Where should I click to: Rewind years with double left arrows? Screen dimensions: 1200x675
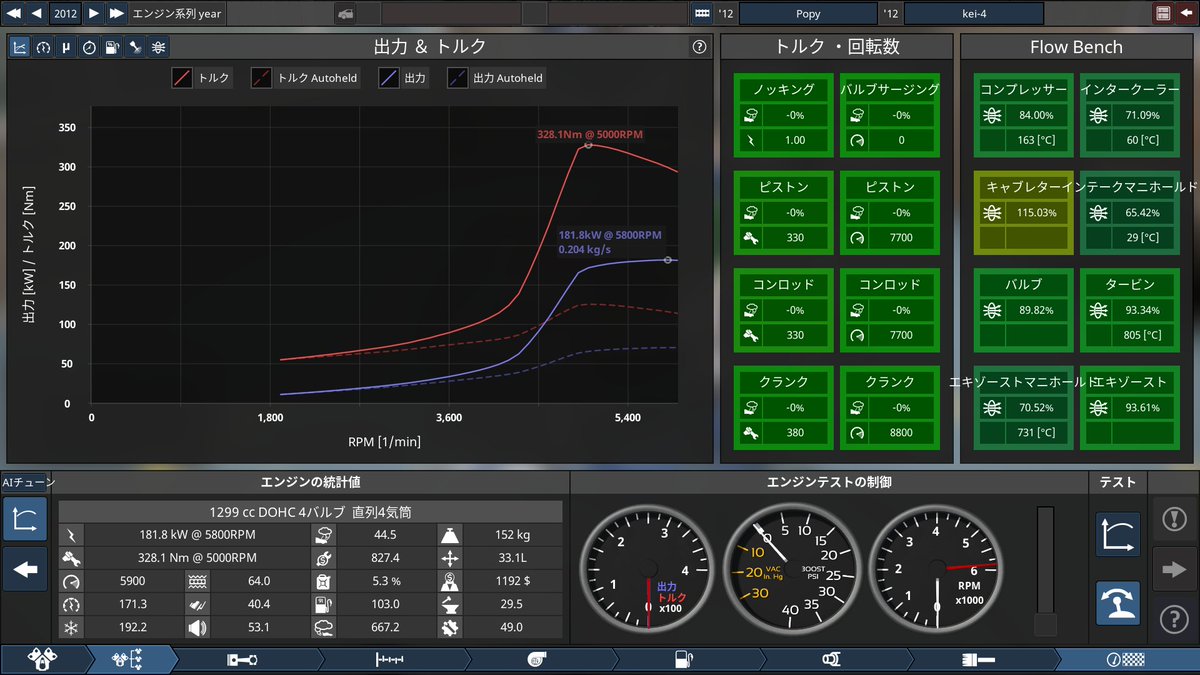pos(12,13)
